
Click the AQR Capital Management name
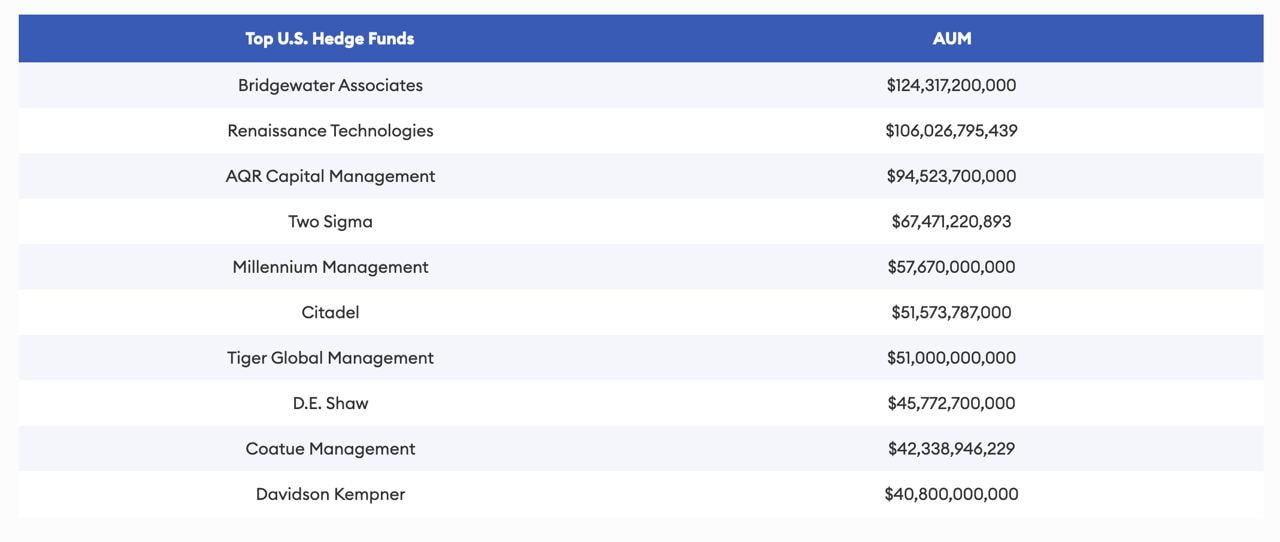[x=330, y=176]
